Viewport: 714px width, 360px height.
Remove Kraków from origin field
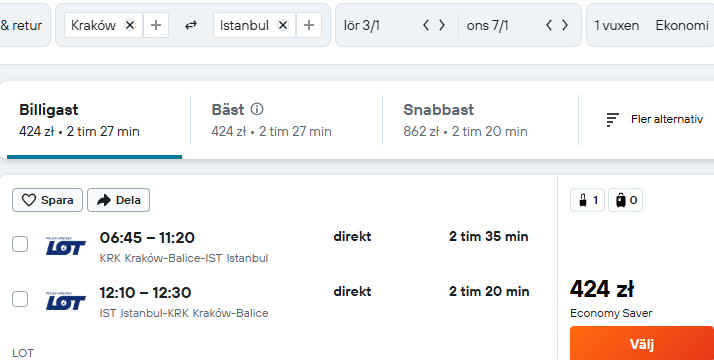(130, 25)
